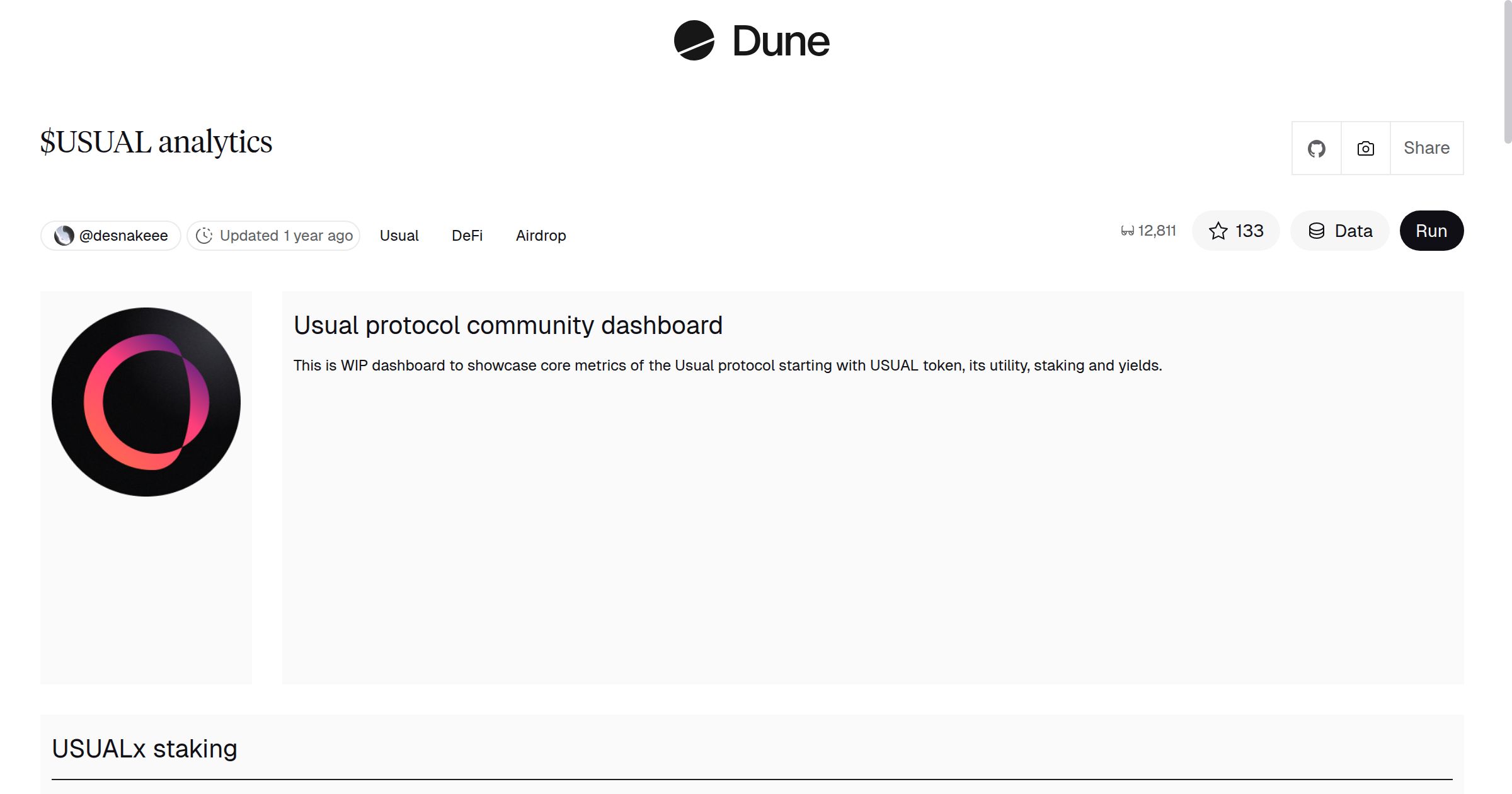The image size is (1512, 794).
Task: Click the star icon next to 133
Action: coord(1218,231)
